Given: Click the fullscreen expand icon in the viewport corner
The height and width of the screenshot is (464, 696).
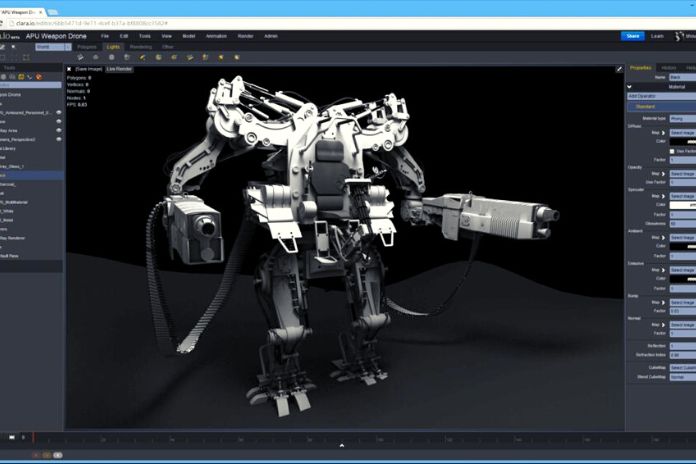Looking at the screenshot, I should 619,69.
